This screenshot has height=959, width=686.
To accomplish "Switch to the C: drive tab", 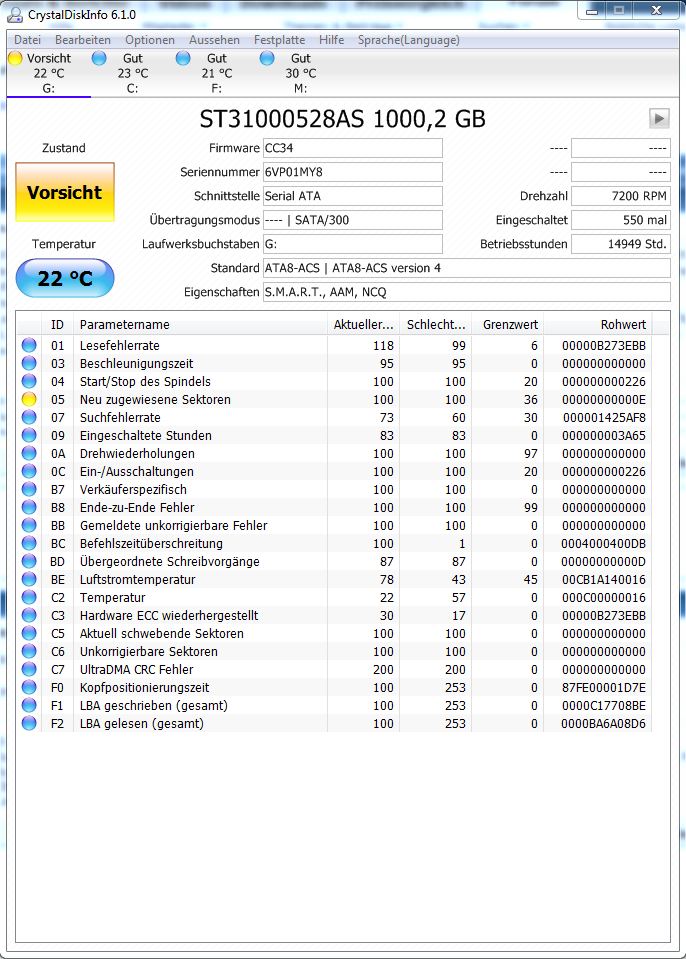I will coord(132,73).
